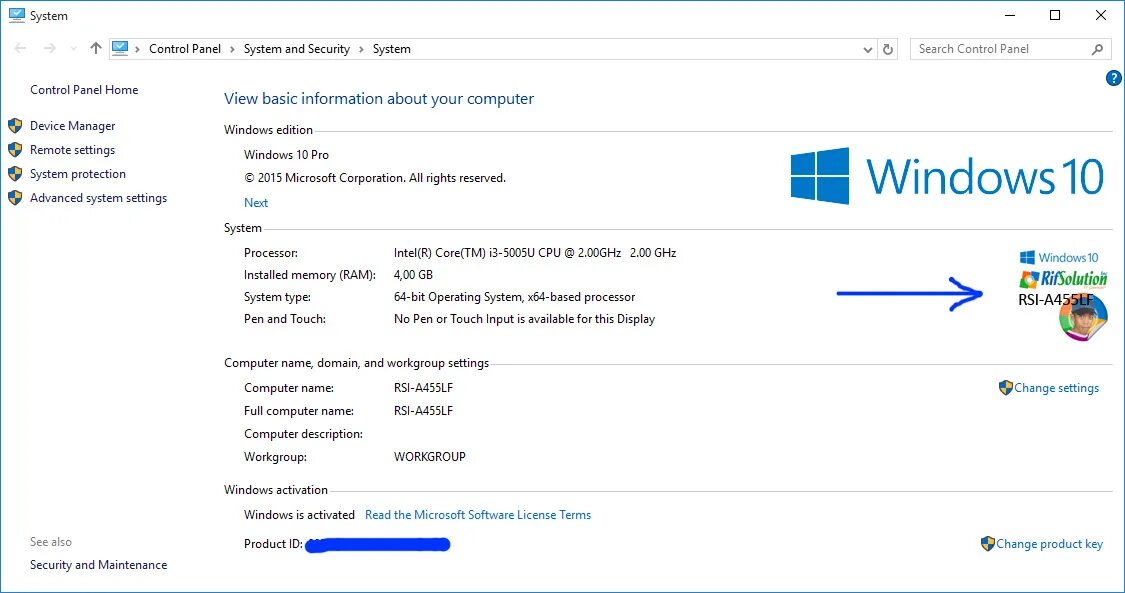
Task: Refresh the System page
Action: click(x=888, y=49)
